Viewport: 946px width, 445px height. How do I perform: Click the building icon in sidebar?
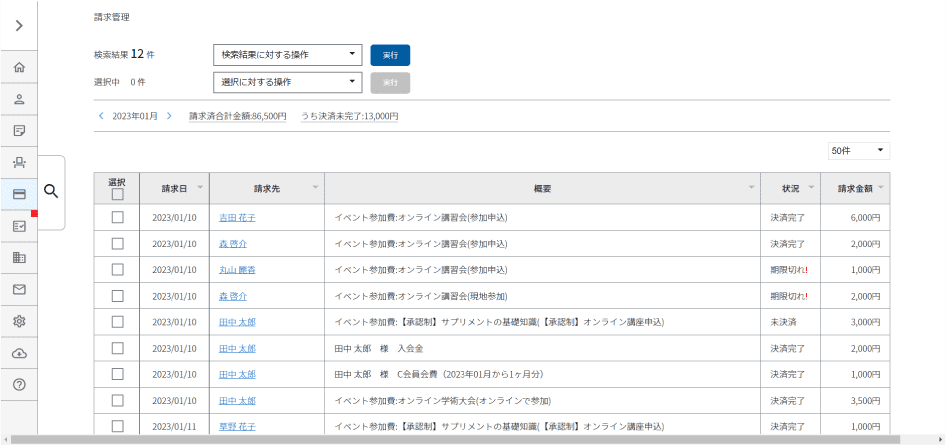pyautogui.click(x=19, y=258)
